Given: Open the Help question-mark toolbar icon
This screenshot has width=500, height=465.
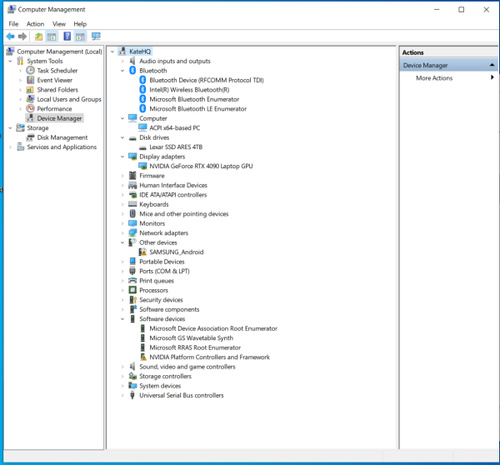Looking at the screenshot, I should 67,36.
